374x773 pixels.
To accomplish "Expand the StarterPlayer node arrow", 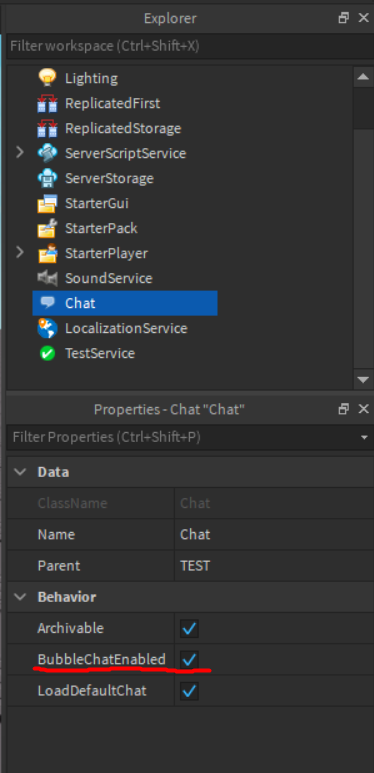I will pos(20,252).
